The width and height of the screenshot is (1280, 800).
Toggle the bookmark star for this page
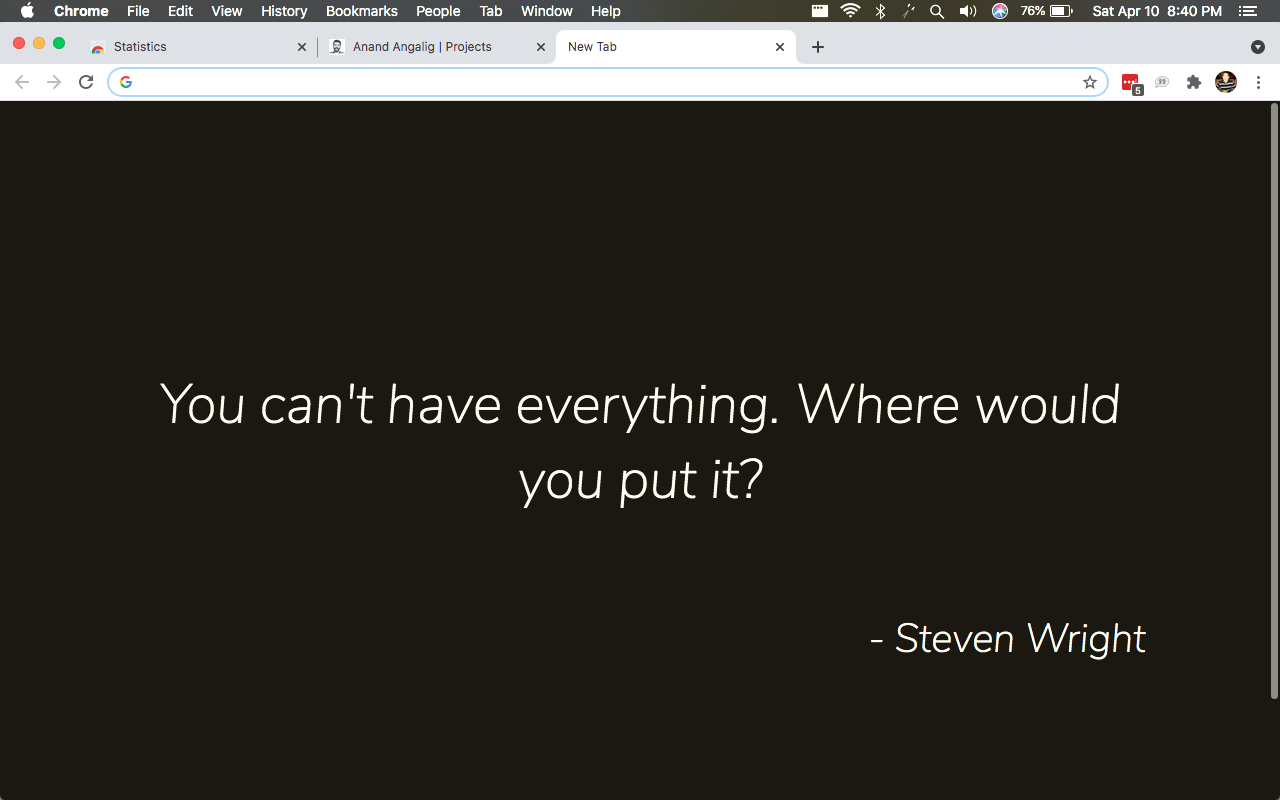click(x=1089, y=82)
